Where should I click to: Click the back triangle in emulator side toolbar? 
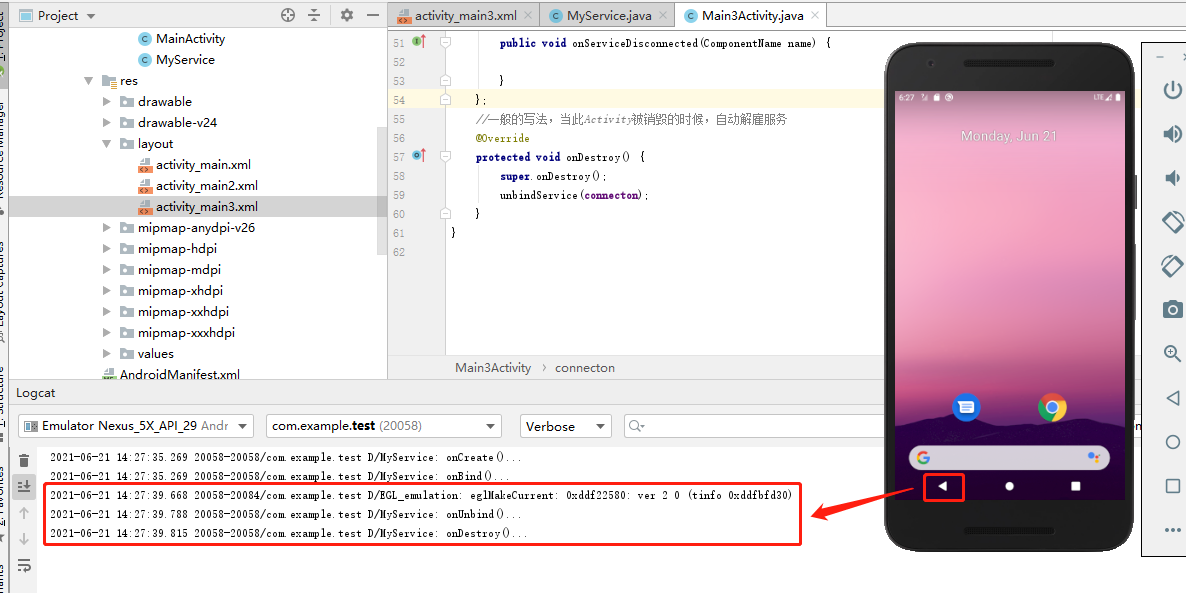[1172, 398]
